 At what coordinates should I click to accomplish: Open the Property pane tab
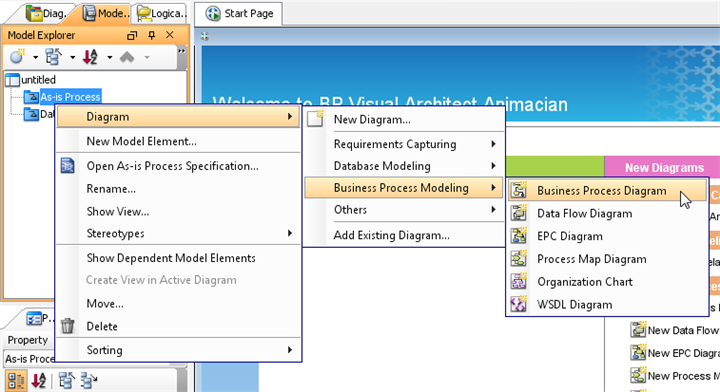(40, 318)
